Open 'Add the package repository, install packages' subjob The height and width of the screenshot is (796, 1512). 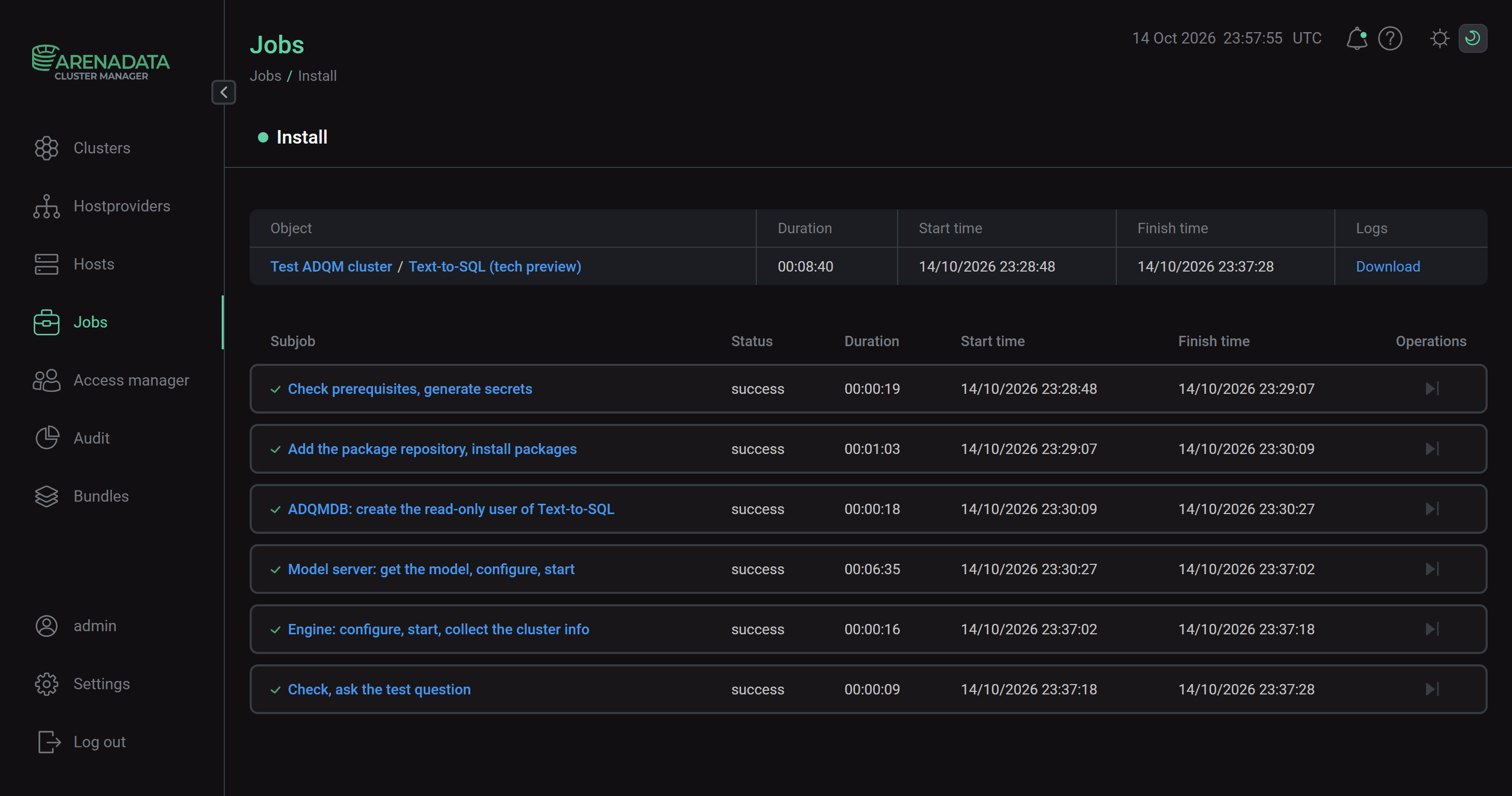(432, 449)
